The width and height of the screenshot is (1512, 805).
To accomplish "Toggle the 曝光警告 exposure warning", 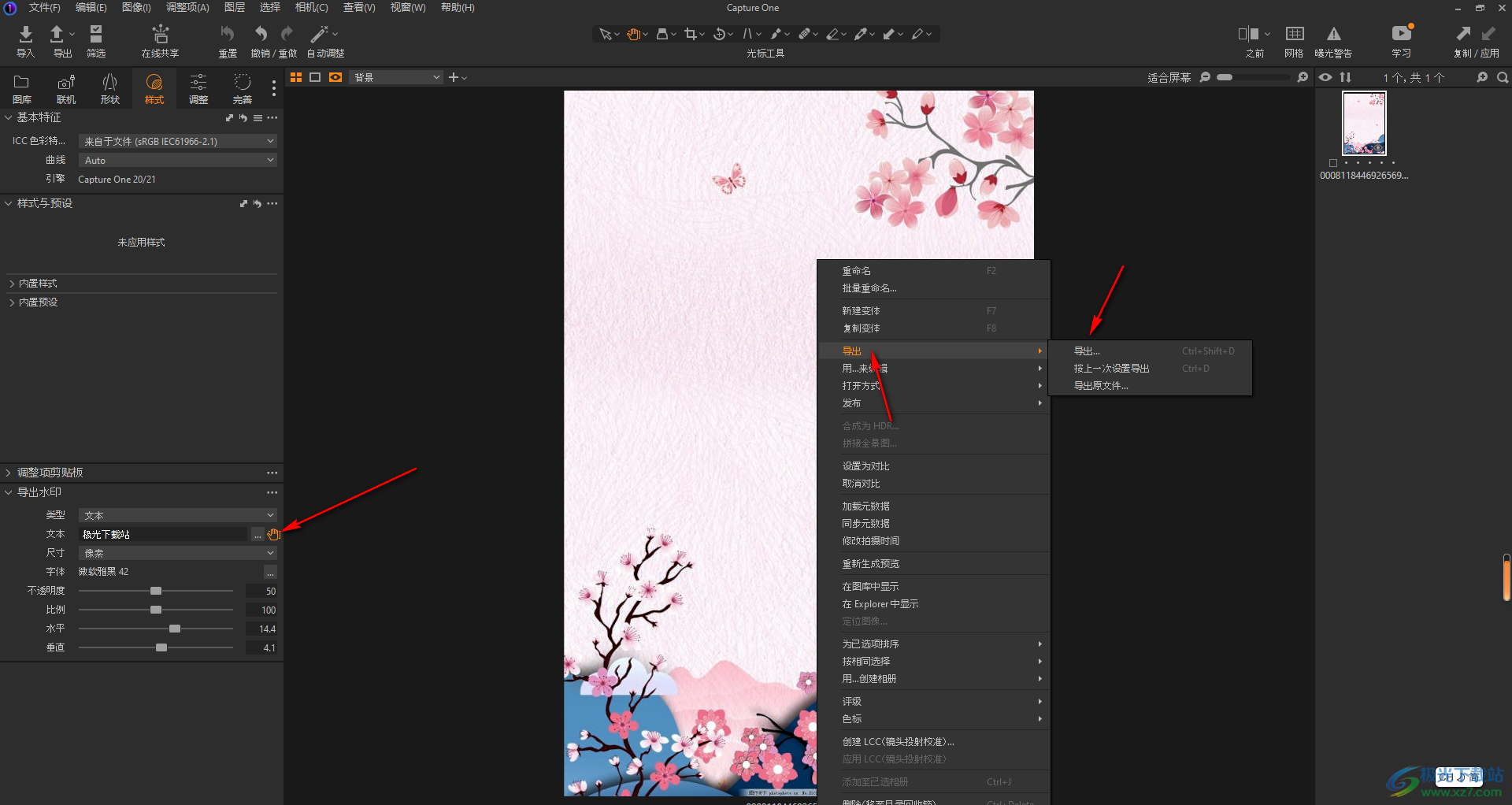I will coord(1333,34).
